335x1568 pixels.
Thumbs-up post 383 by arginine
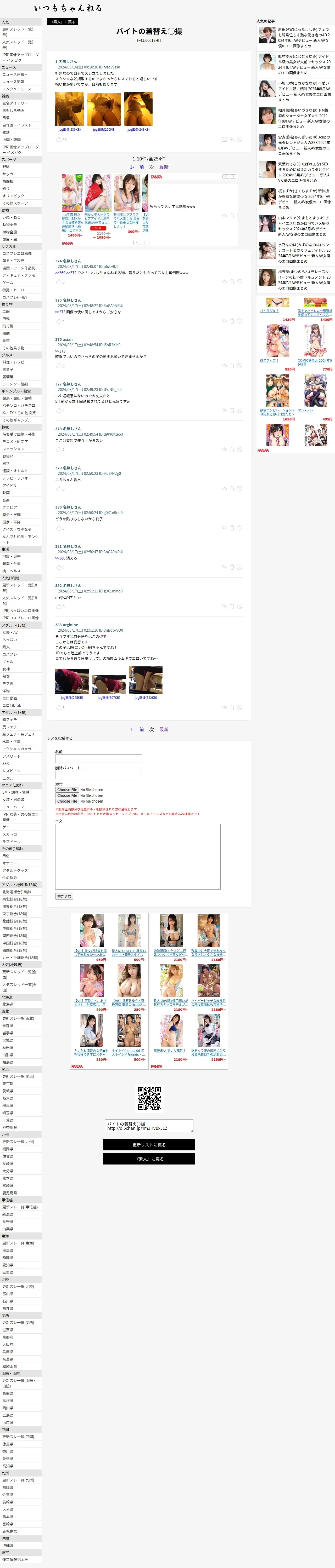pos(59,707)
